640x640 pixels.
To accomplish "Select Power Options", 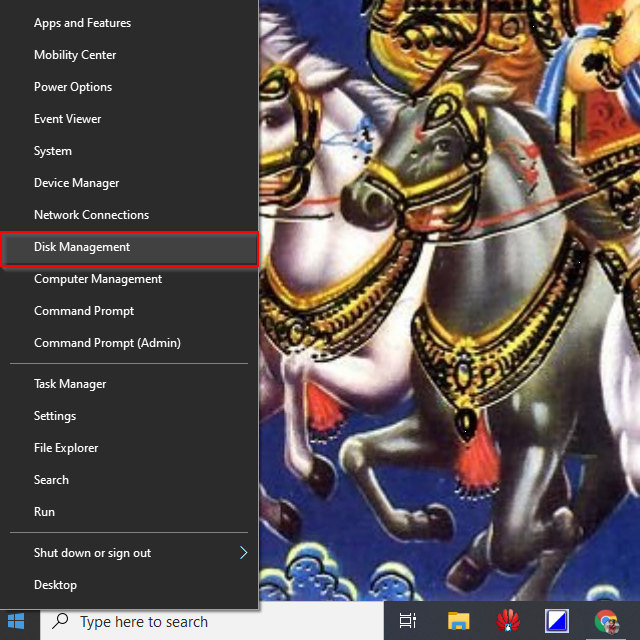I will 129,87.
